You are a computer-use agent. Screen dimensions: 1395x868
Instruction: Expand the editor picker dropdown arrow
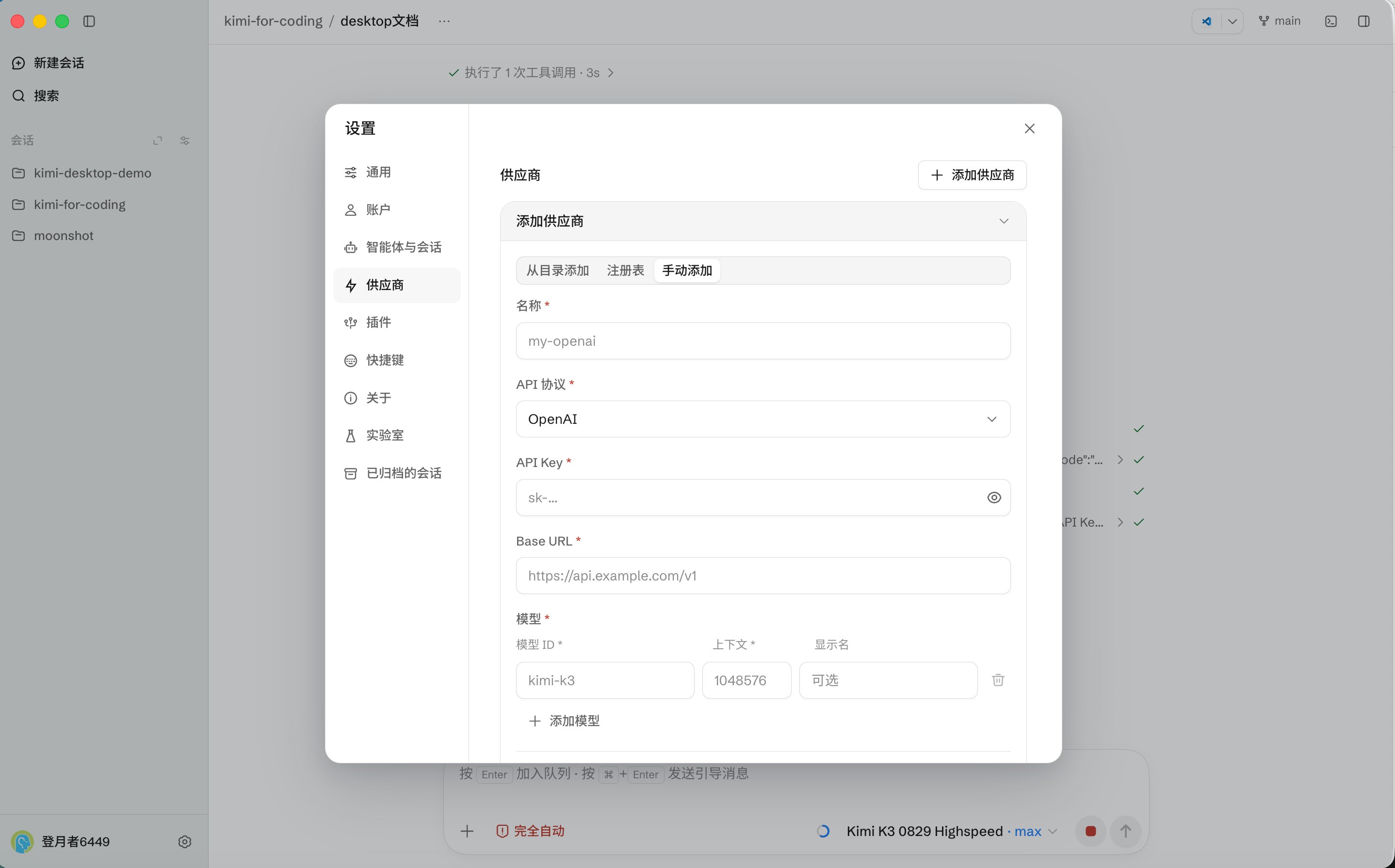click(1232, 21)
